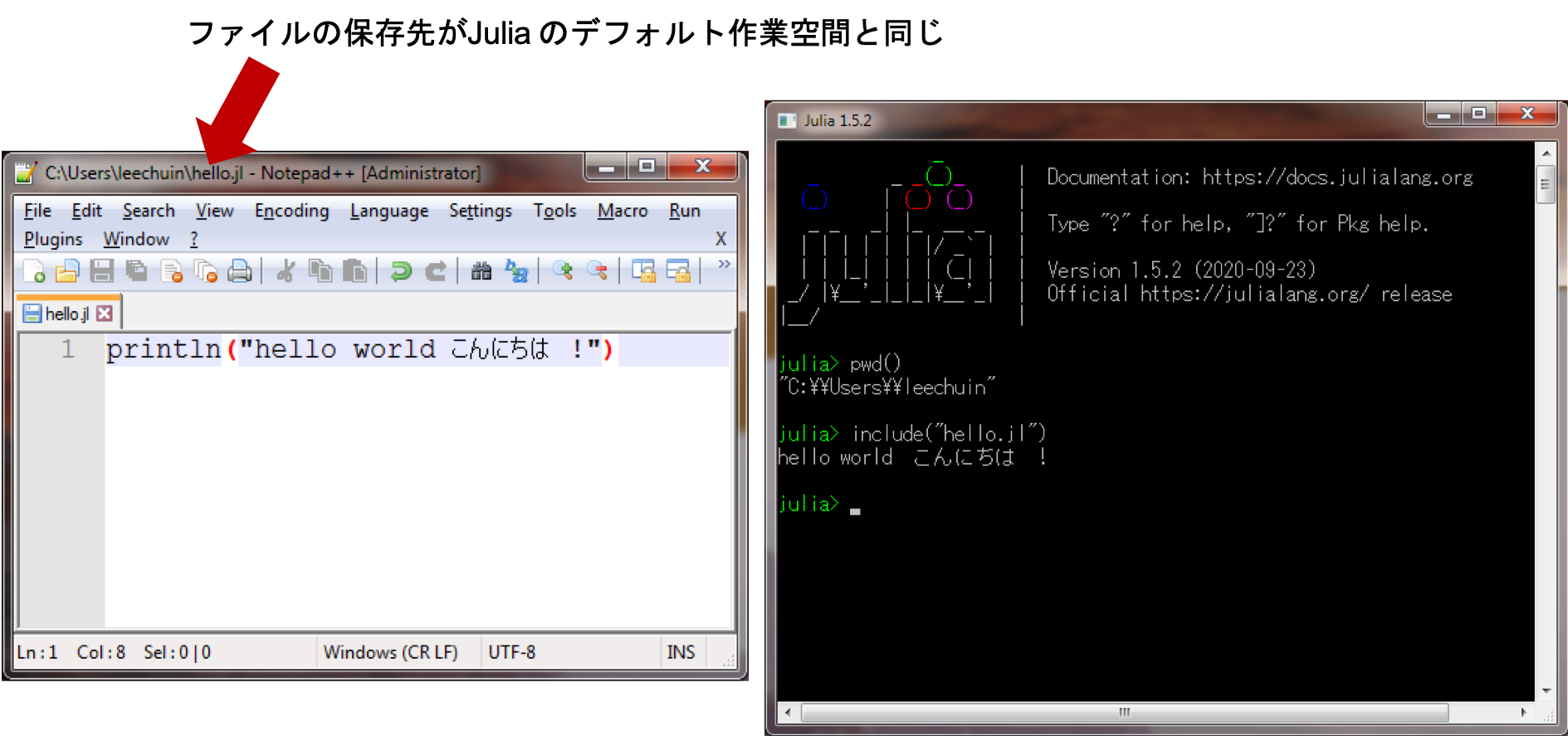Toggle synchronize horizontal scrolling icon

pos(678,271)
